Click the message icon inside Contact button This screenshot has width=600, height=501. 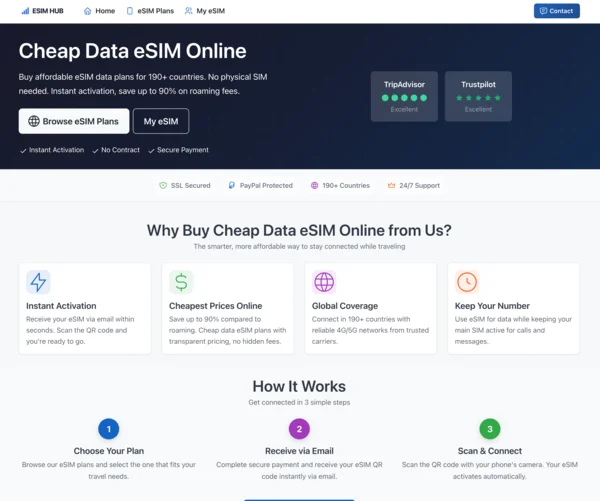click(x=543, y=11)
